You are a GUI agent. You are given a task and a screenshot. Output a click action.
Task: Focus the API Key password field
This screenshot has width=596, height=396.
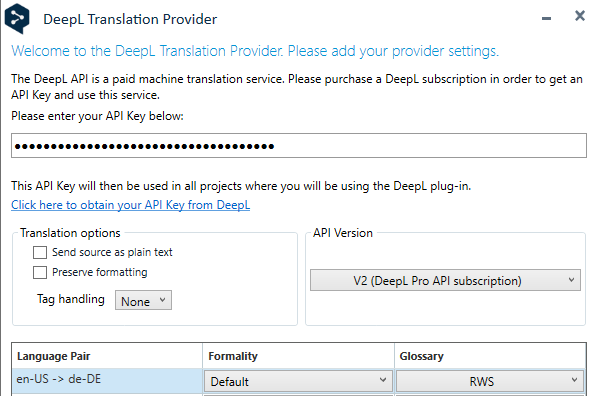(x=299, y=146)
